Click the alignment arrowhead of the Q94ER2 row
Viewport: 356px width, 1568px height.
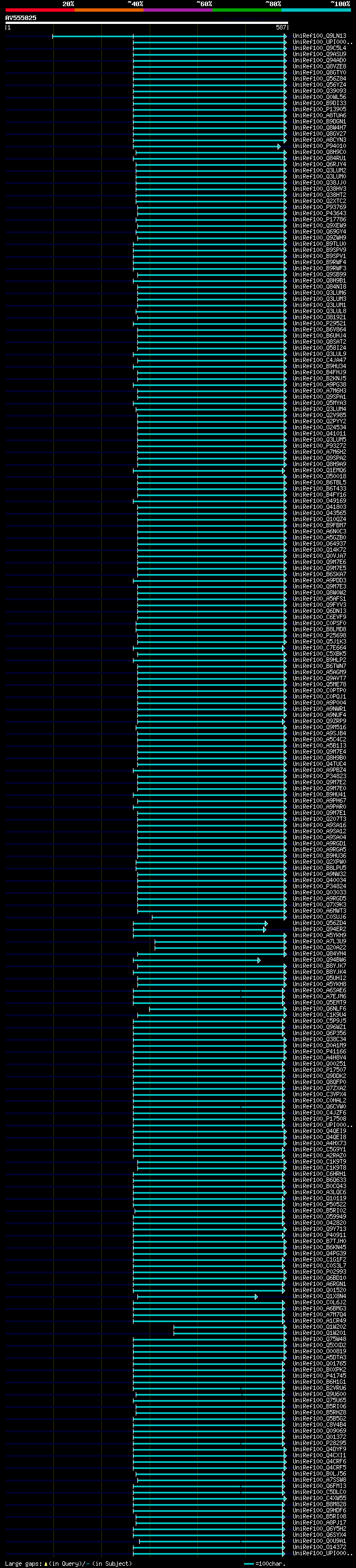click(264, 929)
